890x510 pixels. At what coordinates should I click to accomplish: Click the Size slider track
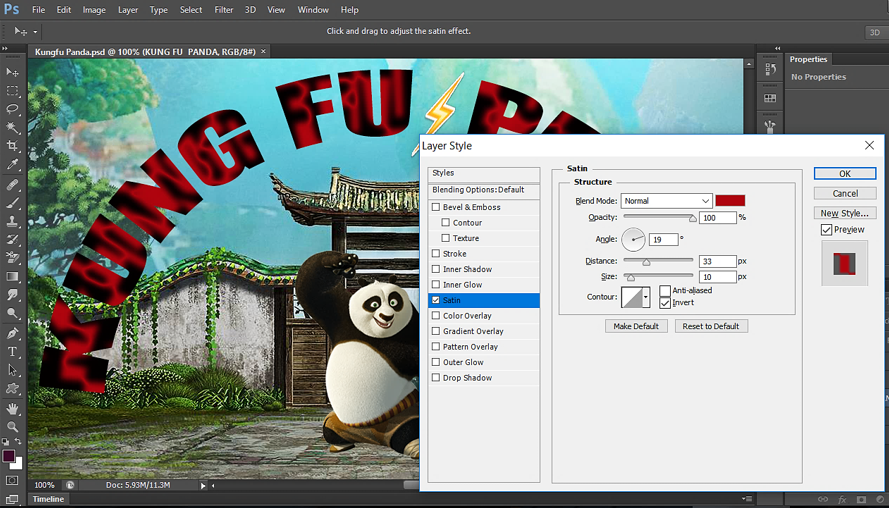pos(658,276)
